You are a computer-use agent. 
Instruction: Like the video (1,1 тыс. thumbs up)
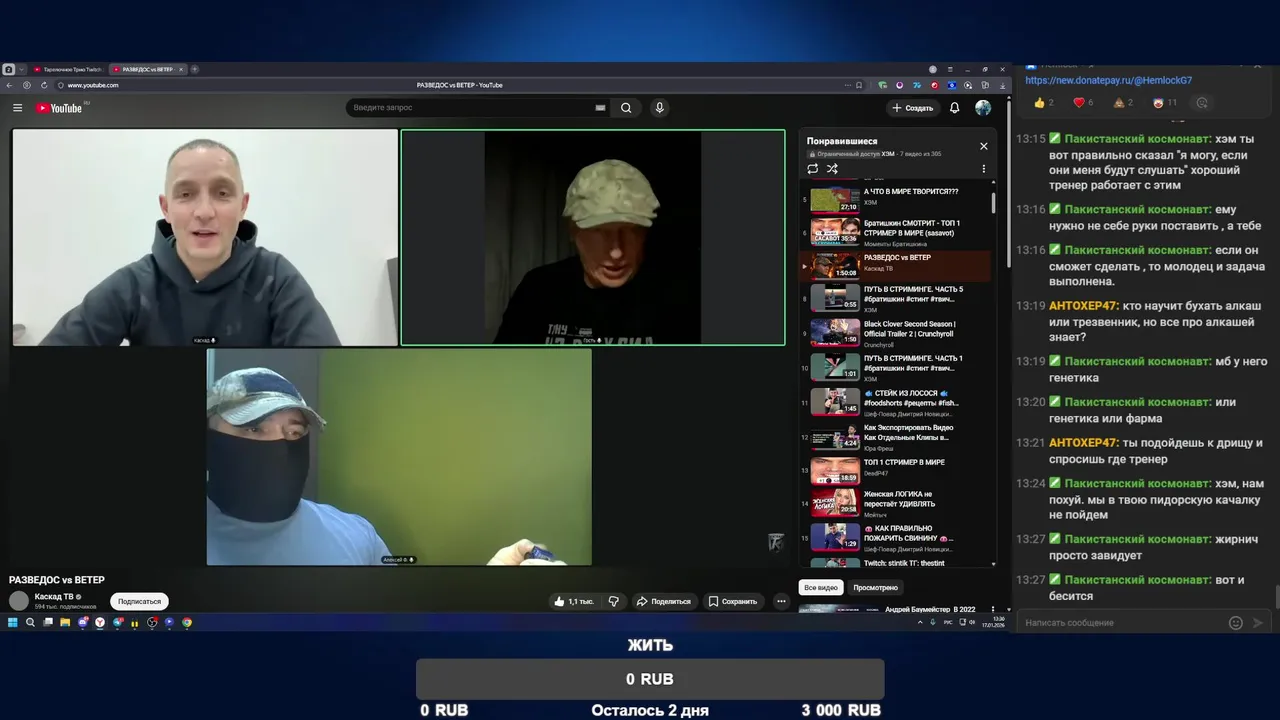tap(574, 601)
